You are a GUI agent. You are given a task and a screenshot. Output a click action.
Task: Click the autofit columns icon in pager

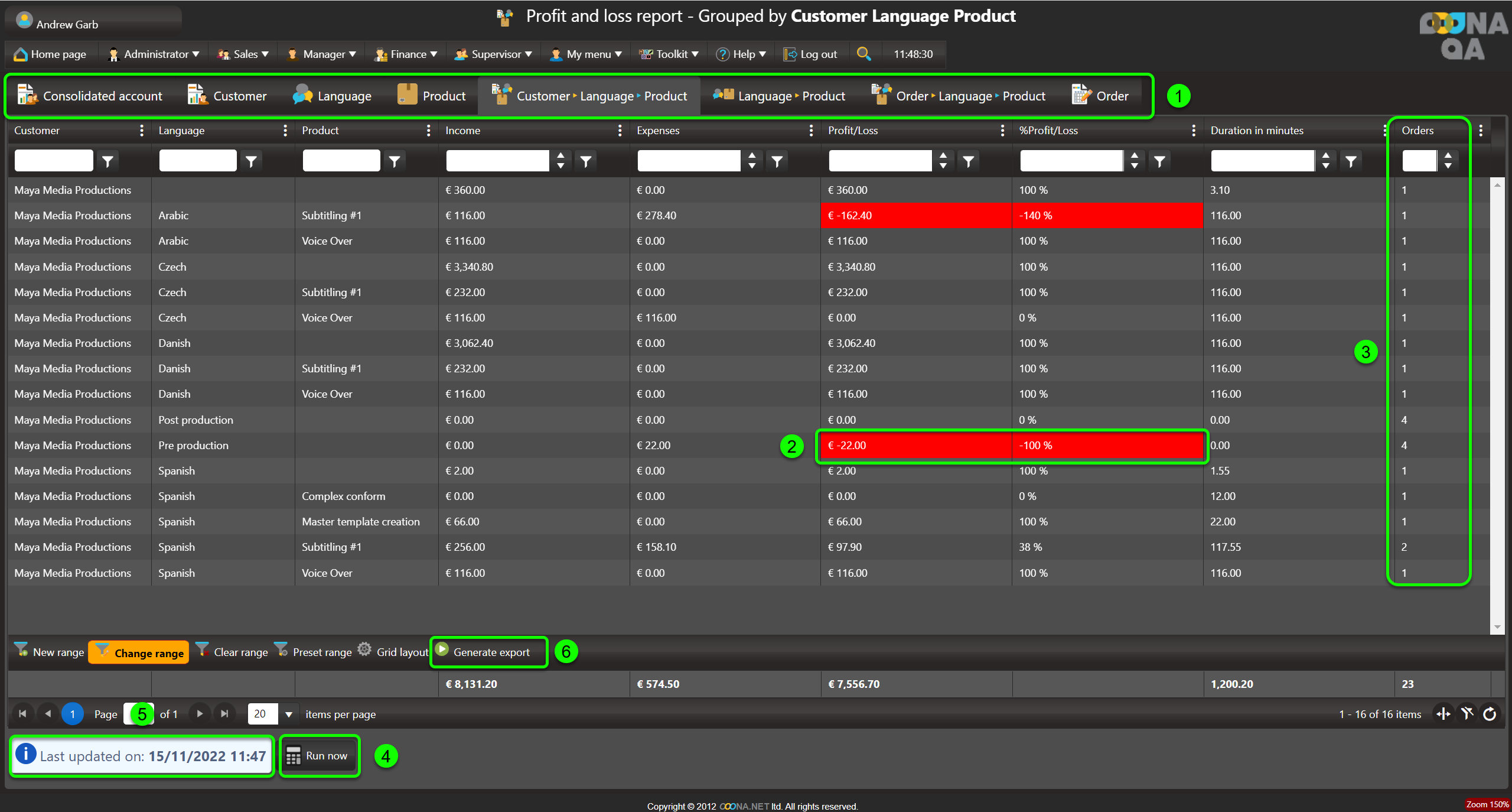click(x=1443, y=714)
